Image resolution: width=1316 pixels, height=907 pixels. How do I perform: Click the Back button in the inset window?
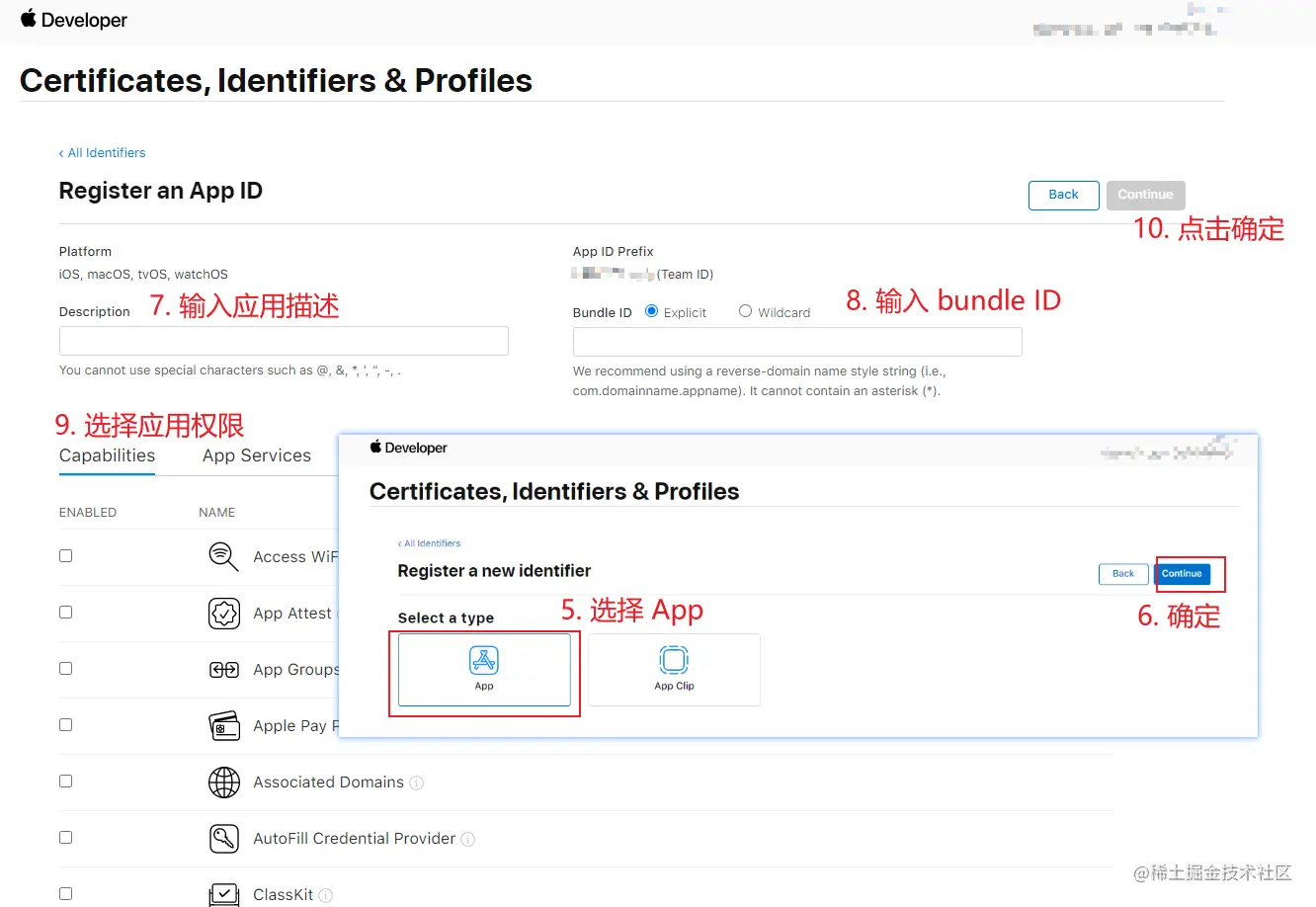pos(1123,574)
